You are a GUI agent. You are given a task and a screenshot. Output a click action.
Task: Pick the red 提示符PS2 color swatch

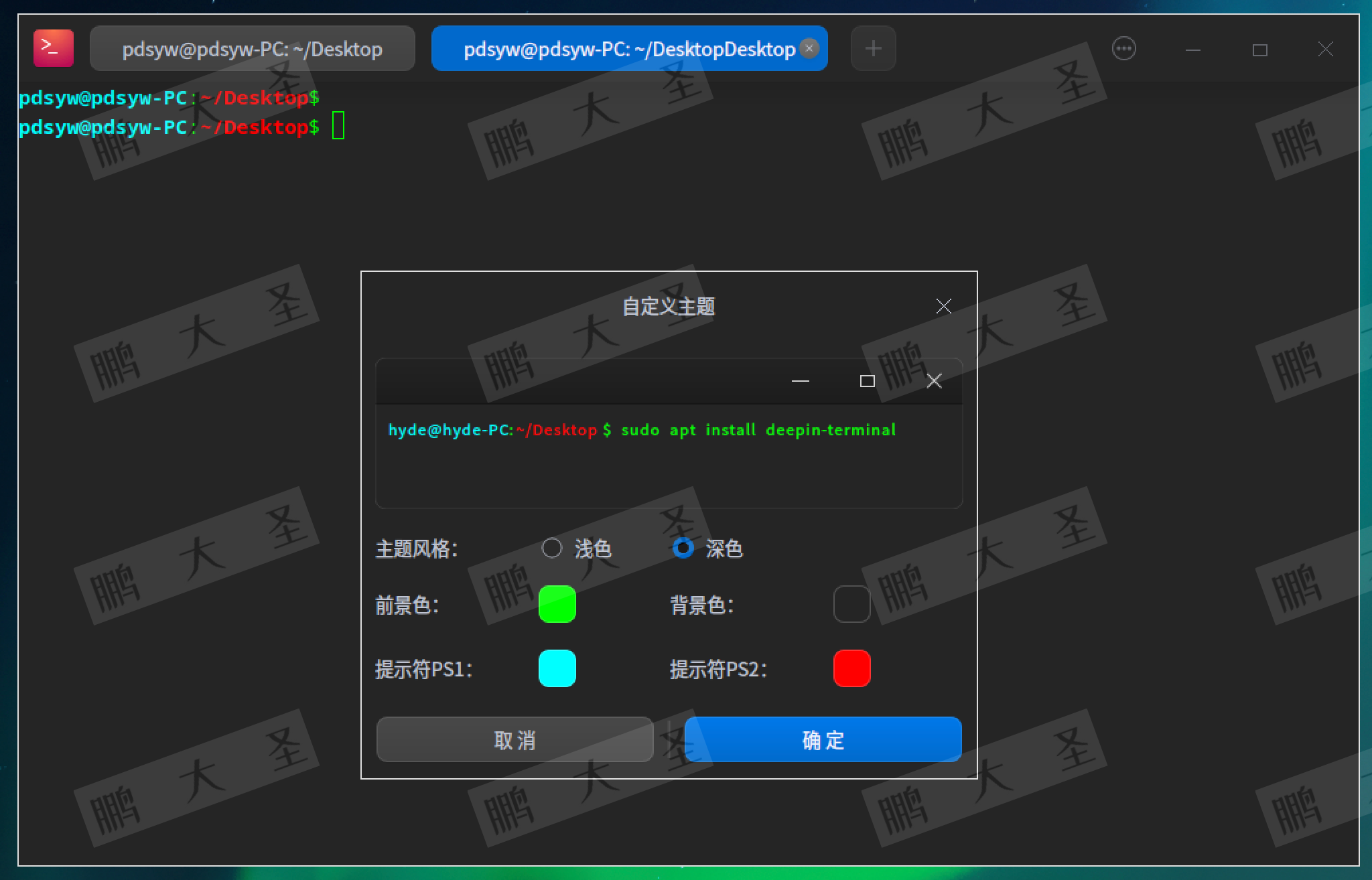851,668
